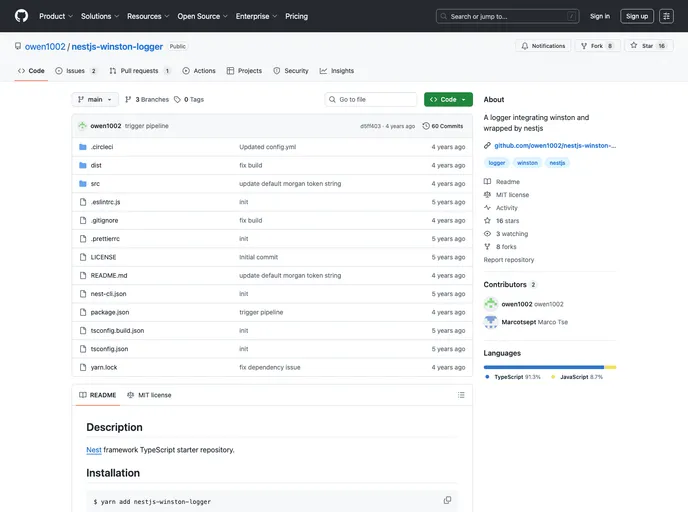The width and height of the screenshot is (688, 512).
Task: Click the logger topic tag
Action: (x=497, y=163)
